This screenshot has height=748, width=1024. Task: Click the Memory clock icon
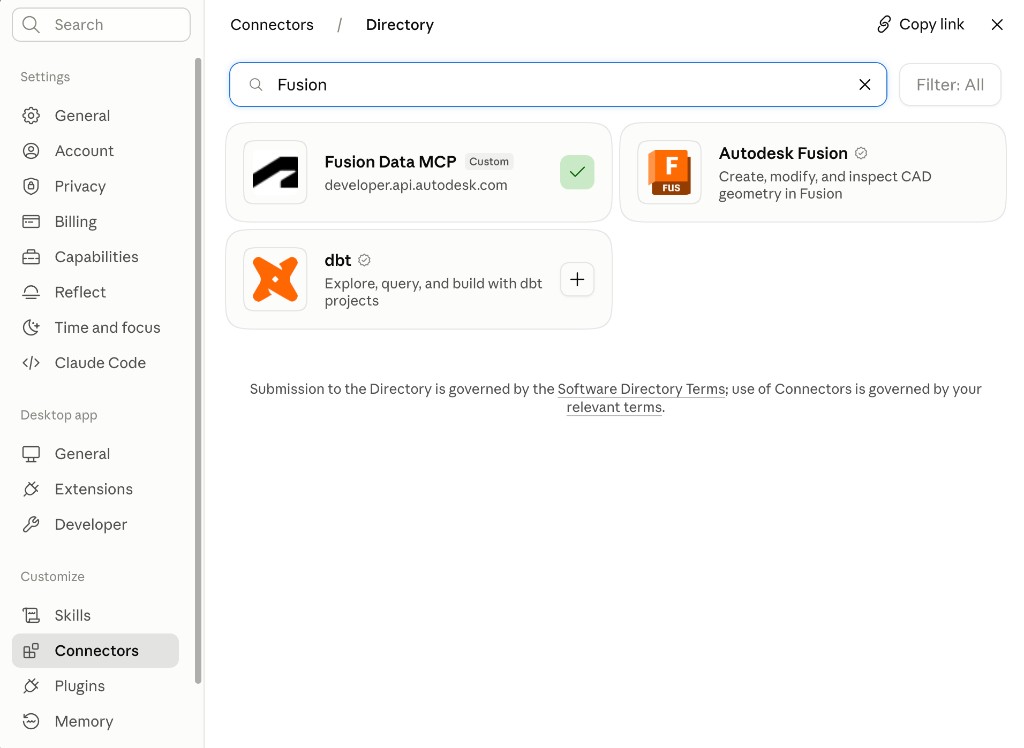(31, 721)
